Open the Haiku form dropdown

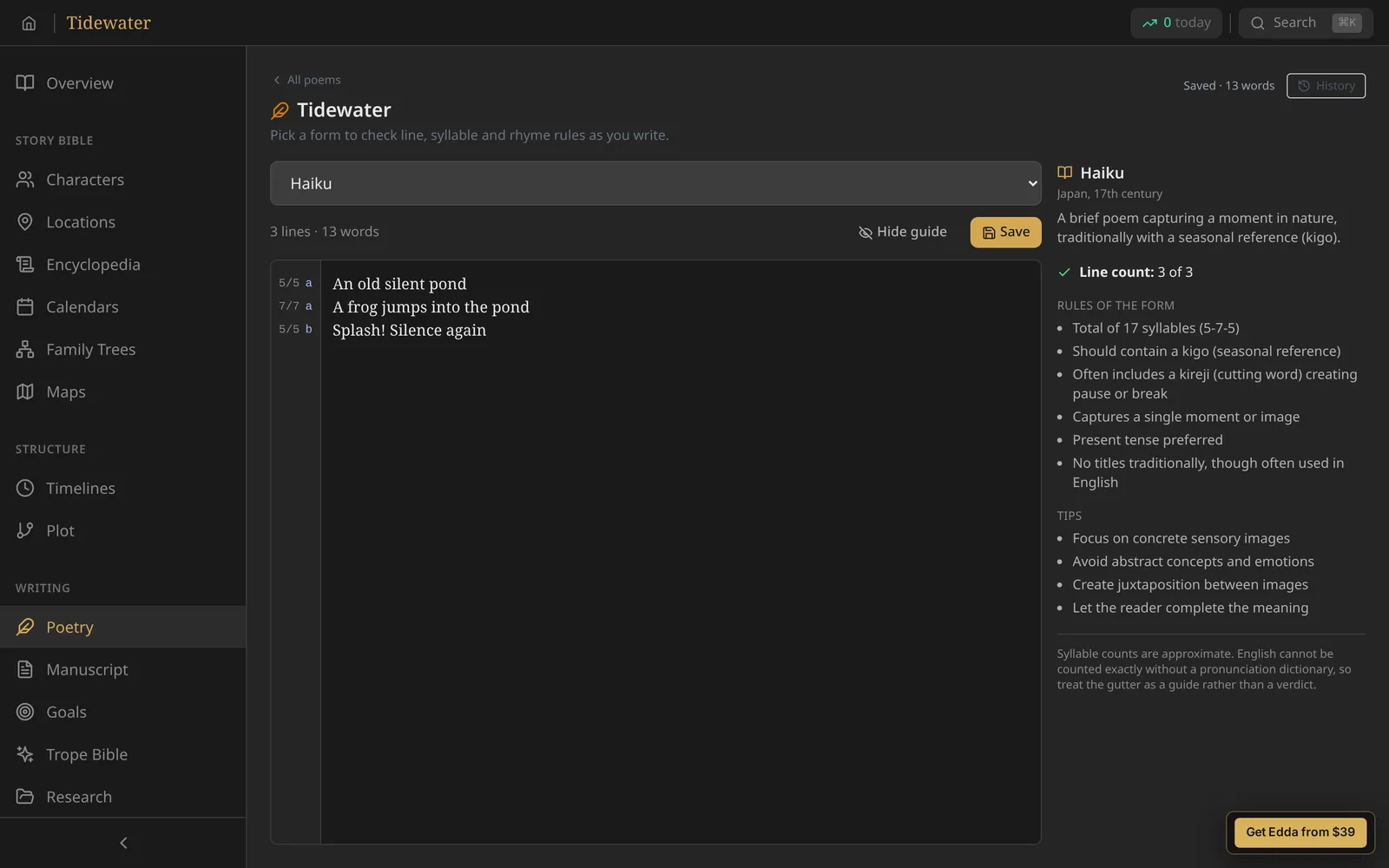655,183
